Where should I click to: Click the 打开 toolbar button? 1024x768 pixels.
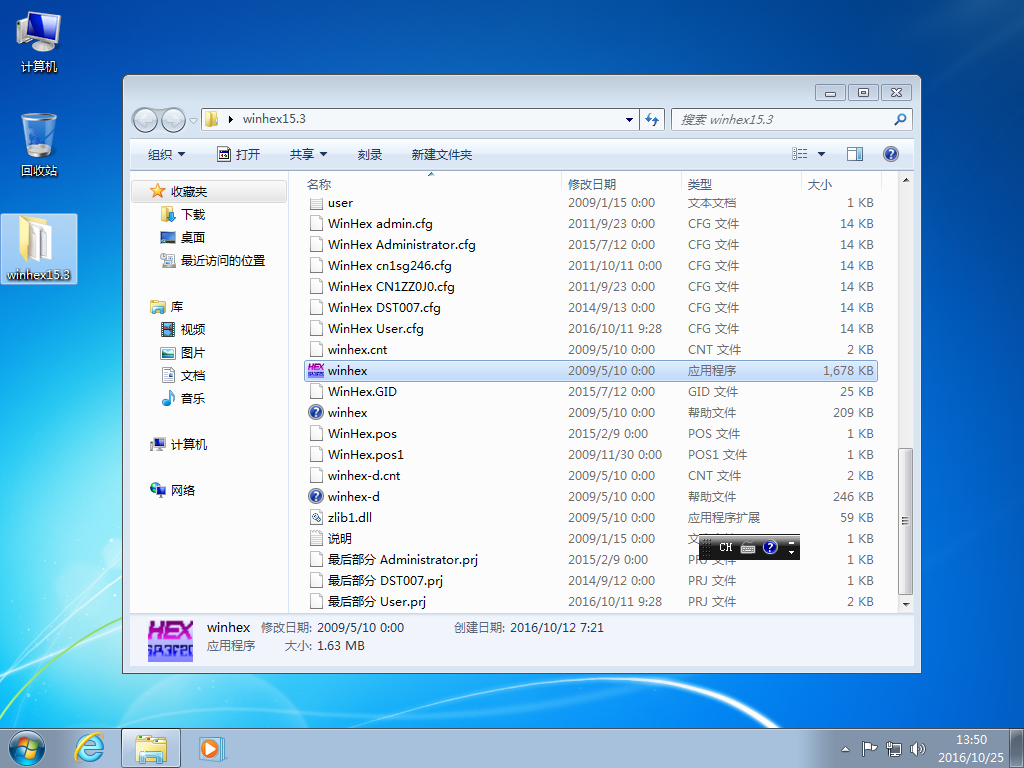(x=238, y=154)
